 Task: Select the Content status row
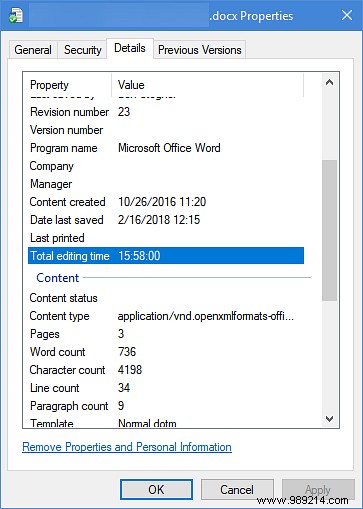pyautogui.click(x=166, y=298)
